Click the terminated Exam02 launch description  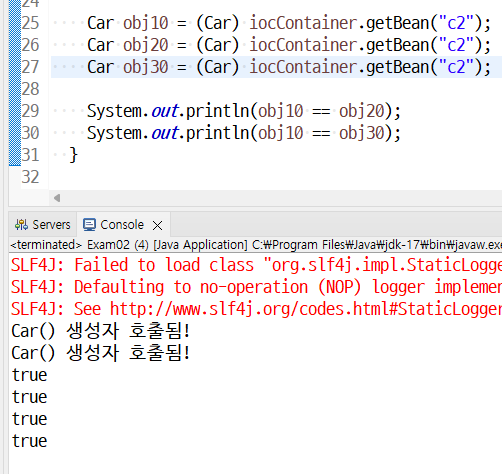(x=255, y=245)
